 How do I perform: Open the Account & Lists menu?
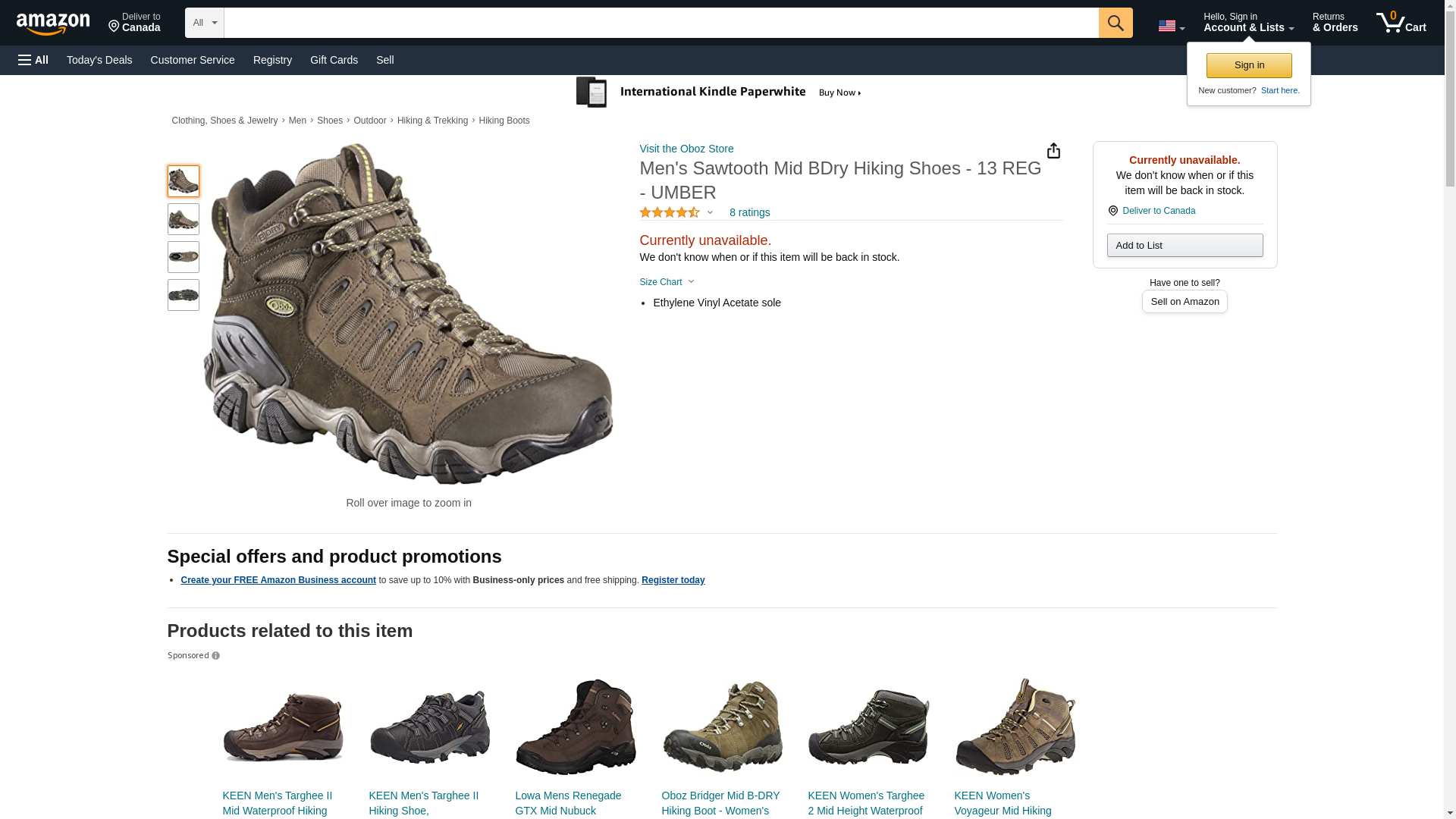pos(1247,23)
